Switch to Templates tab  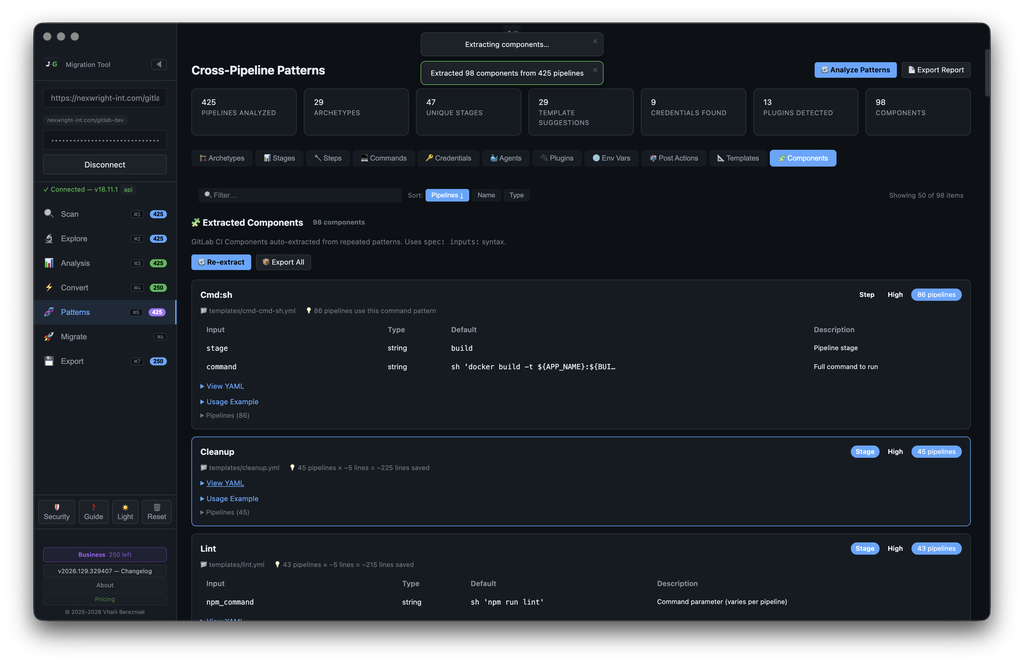(738, 158)
